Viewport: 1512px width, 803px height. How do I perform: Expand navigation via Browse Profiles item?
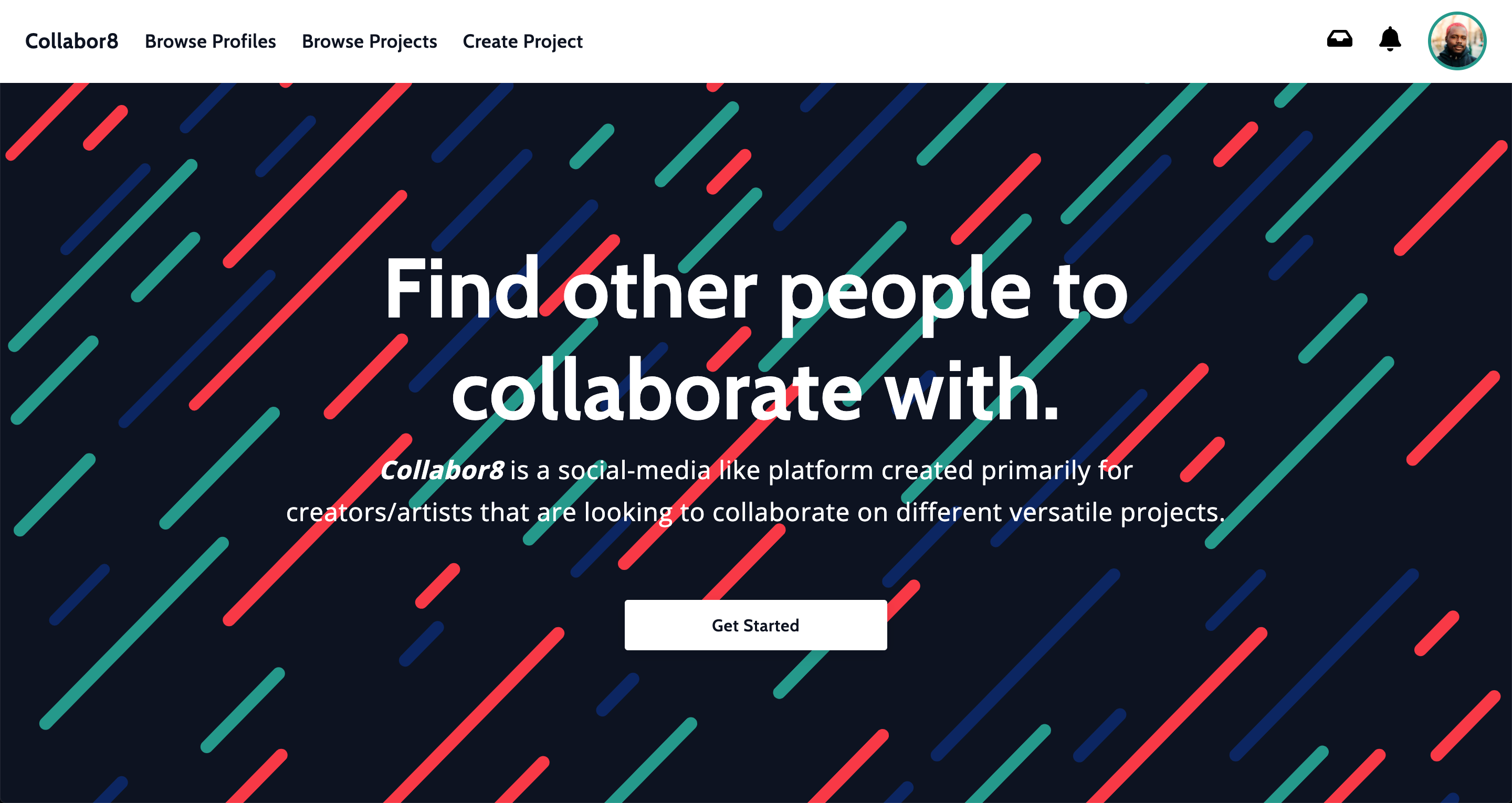click(x=211, y=40)
